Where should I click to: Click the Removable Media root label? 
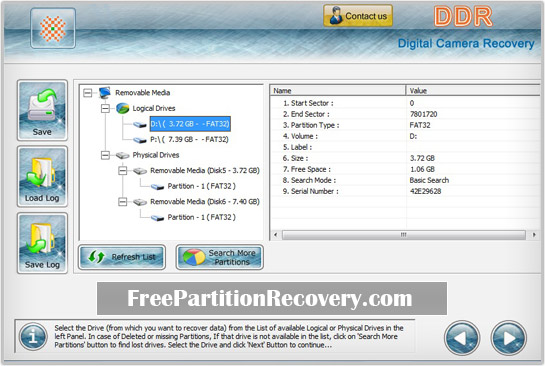(x=143, y=93)
